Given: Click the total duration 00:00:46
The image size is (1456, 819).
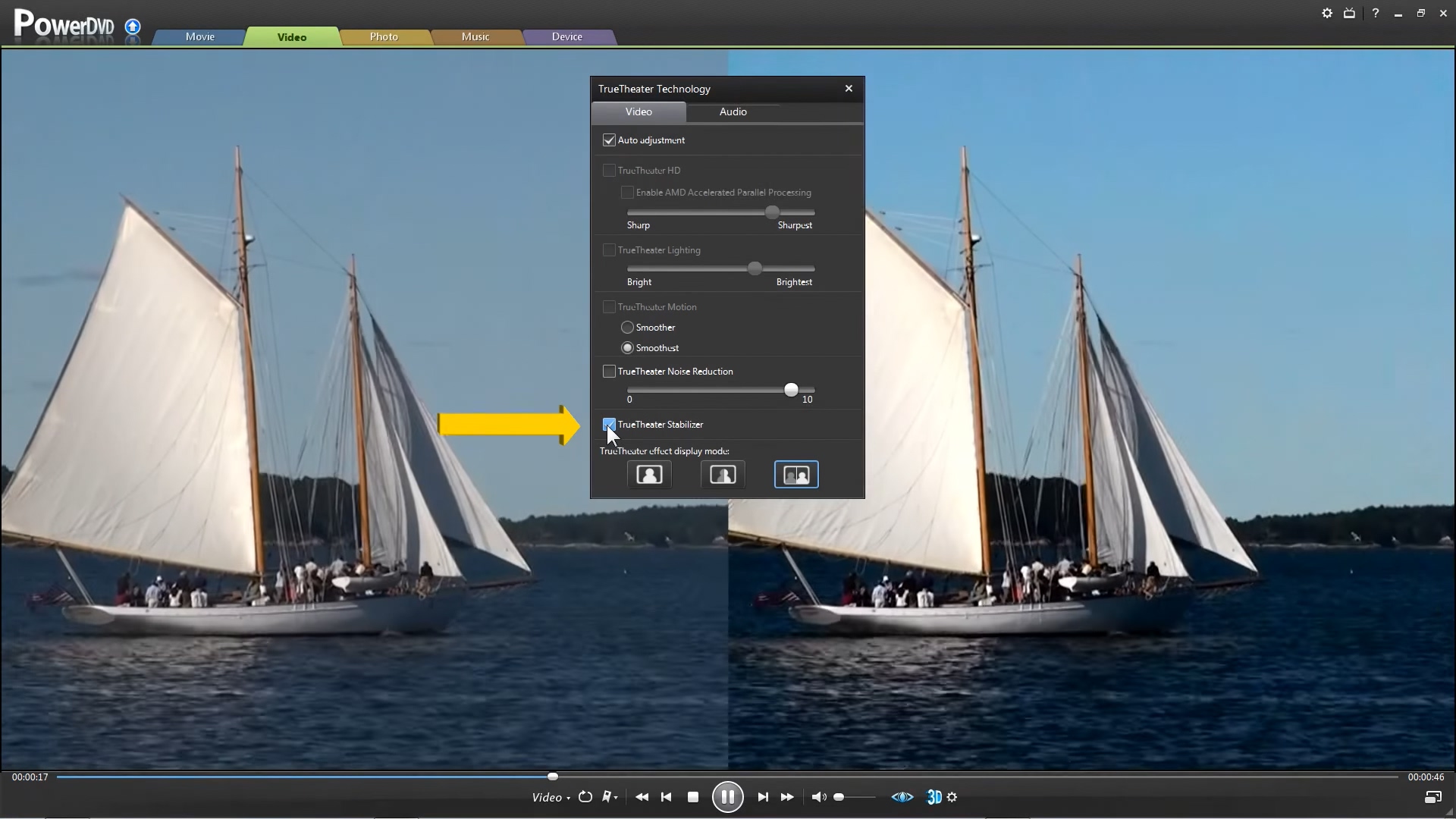Looking at the screenshot, I should tap(1426, 777).
